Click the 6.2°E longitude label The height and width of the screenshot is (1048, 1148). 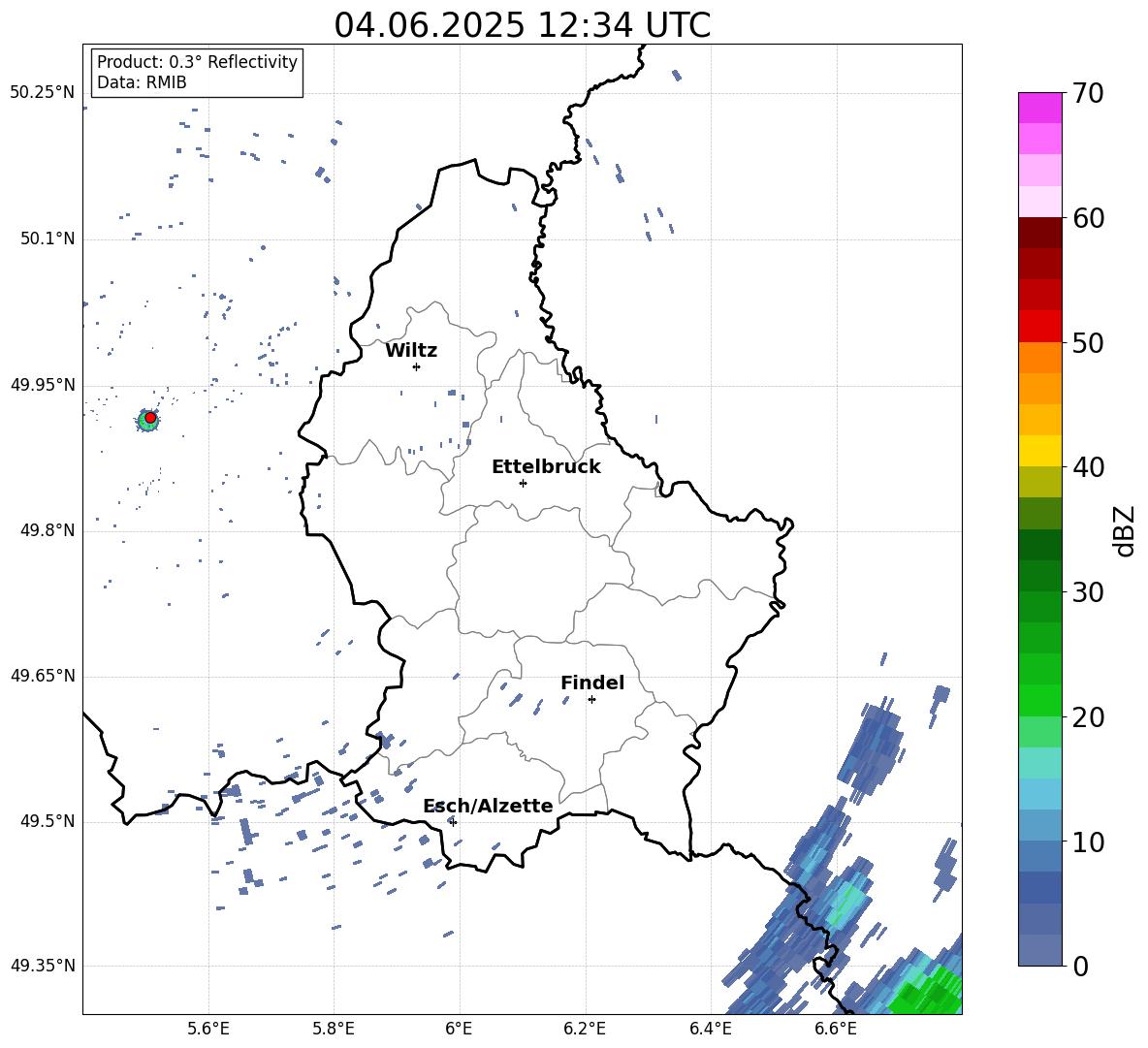[x=585, y=1029]
